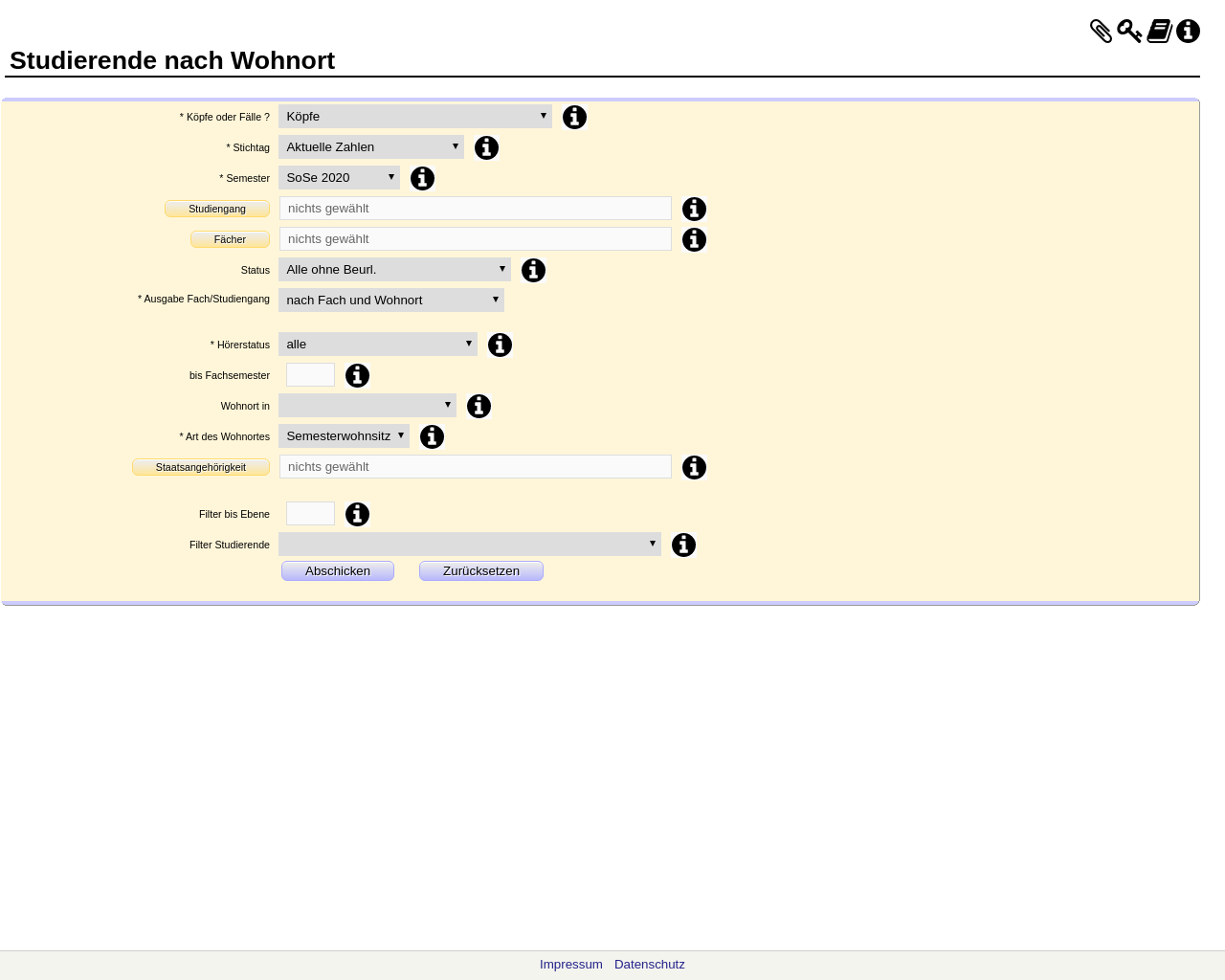Open the Semester dropdown showing SoSe 2020

click(x=339, y=177)
